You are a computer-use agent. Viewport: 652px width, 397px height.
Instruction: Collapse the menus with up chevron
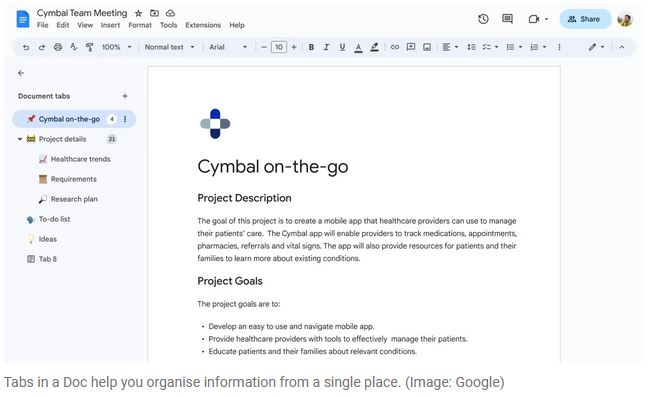point(622,47)
